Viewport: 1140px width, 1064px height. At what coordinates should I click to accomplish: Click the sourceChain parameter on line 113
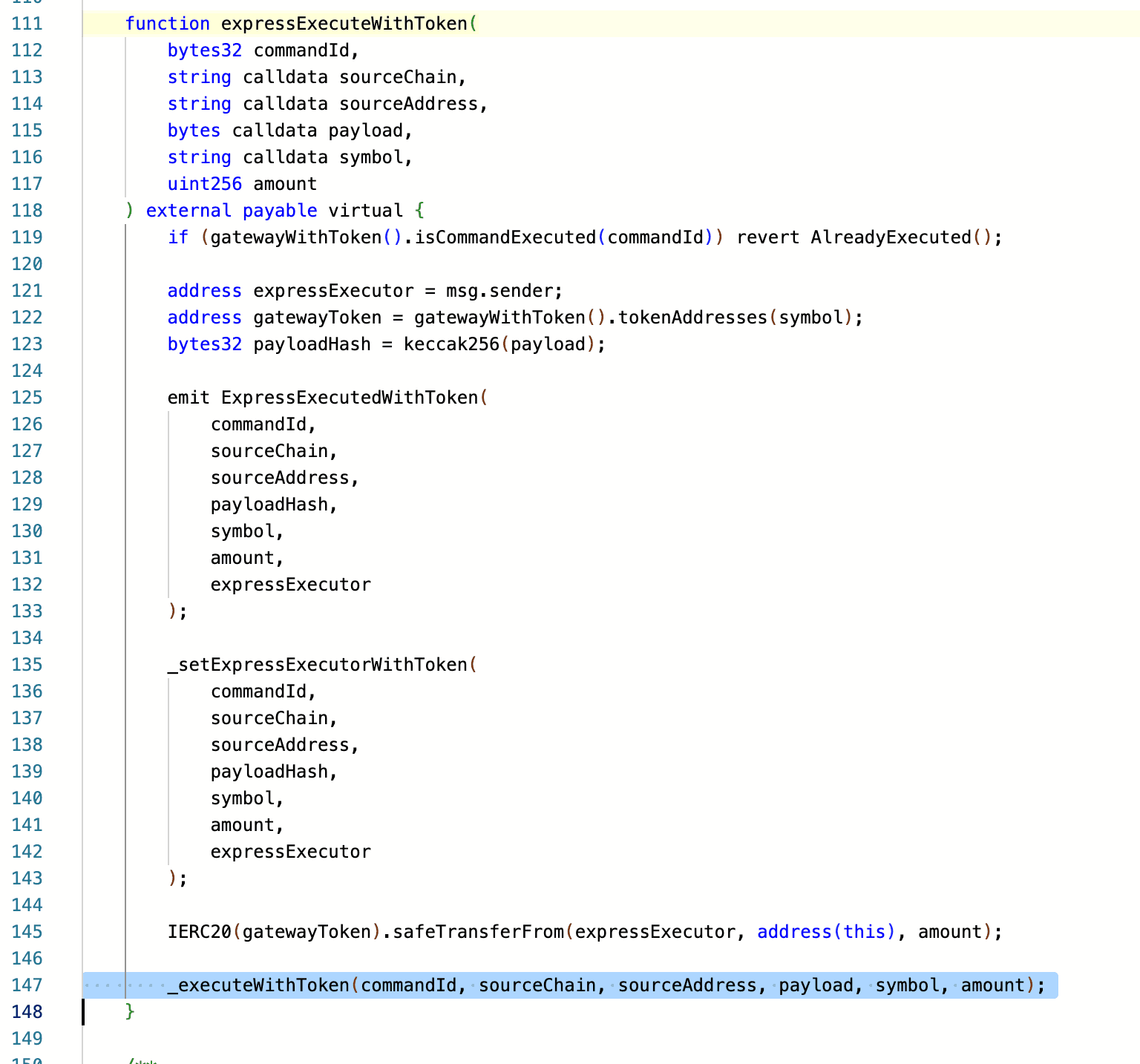coord(398,77)
